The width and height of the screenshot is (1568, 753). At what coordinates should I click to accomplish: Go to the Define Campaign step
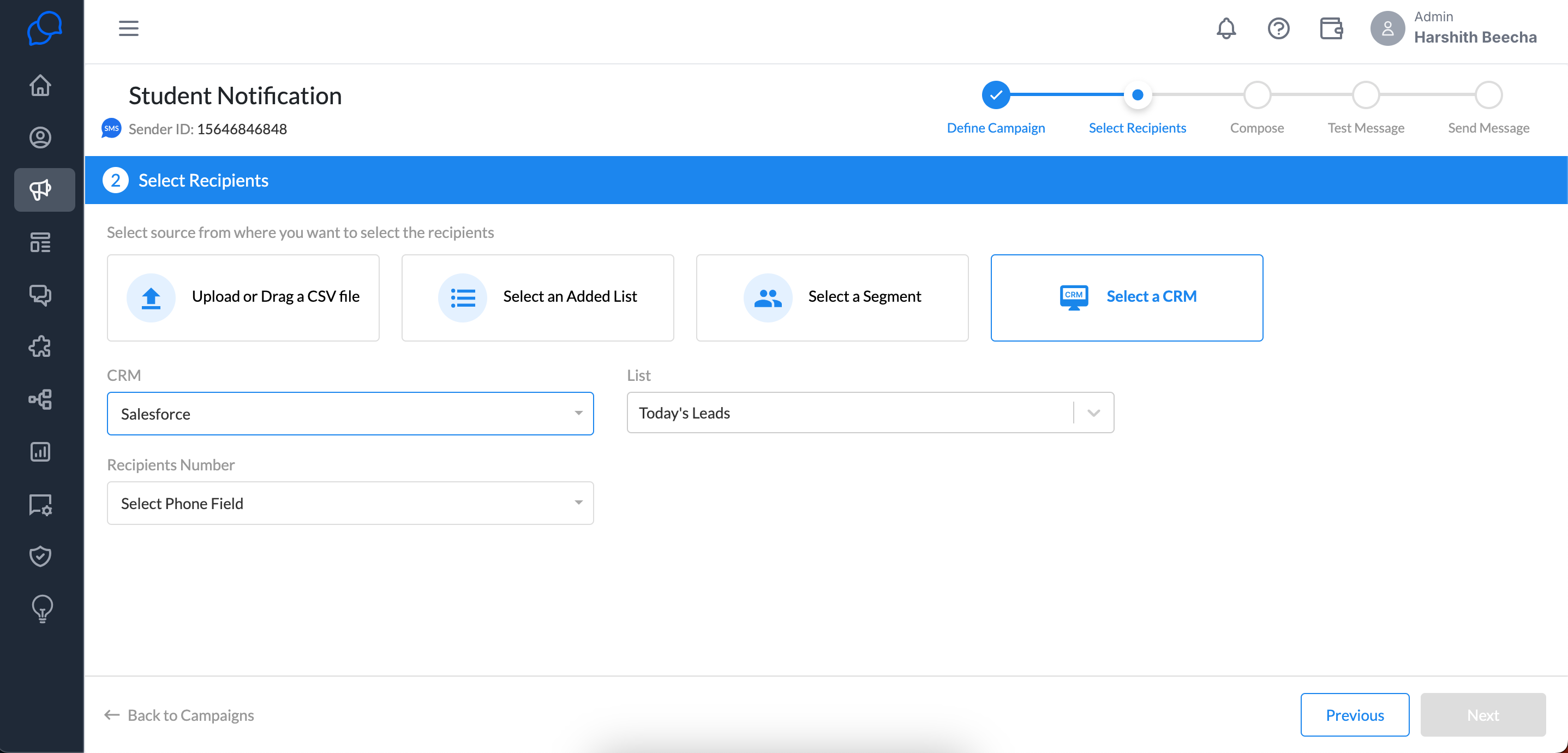pyautogui.click(x=996, y=107)
